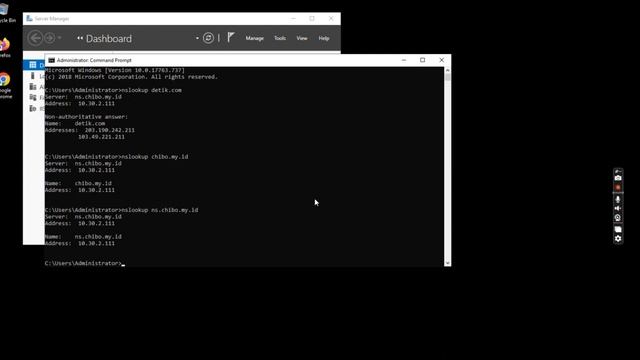Open the Manage menu
This screenshot has height=360, width=640.
[254, 38]
